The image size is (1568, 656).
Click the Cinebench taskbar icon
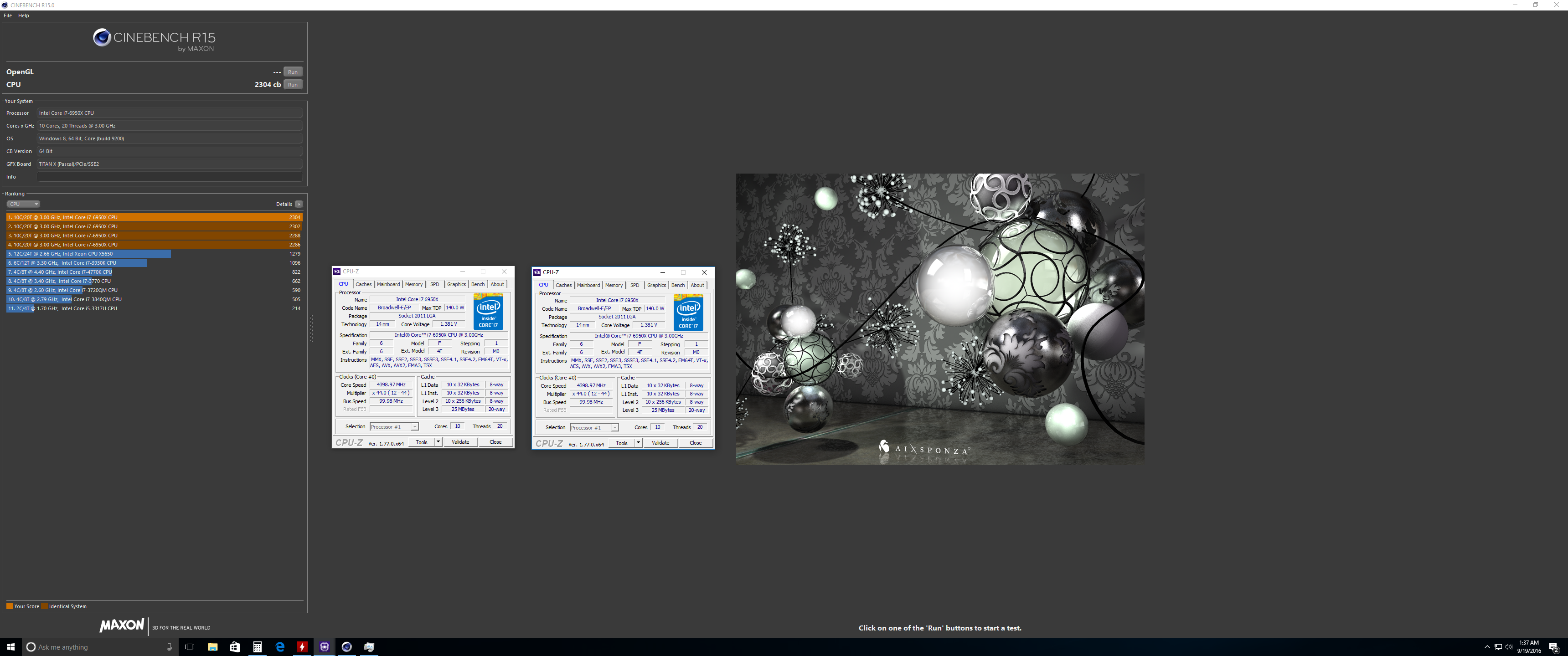pyautogui.click(x=347, y=647)
